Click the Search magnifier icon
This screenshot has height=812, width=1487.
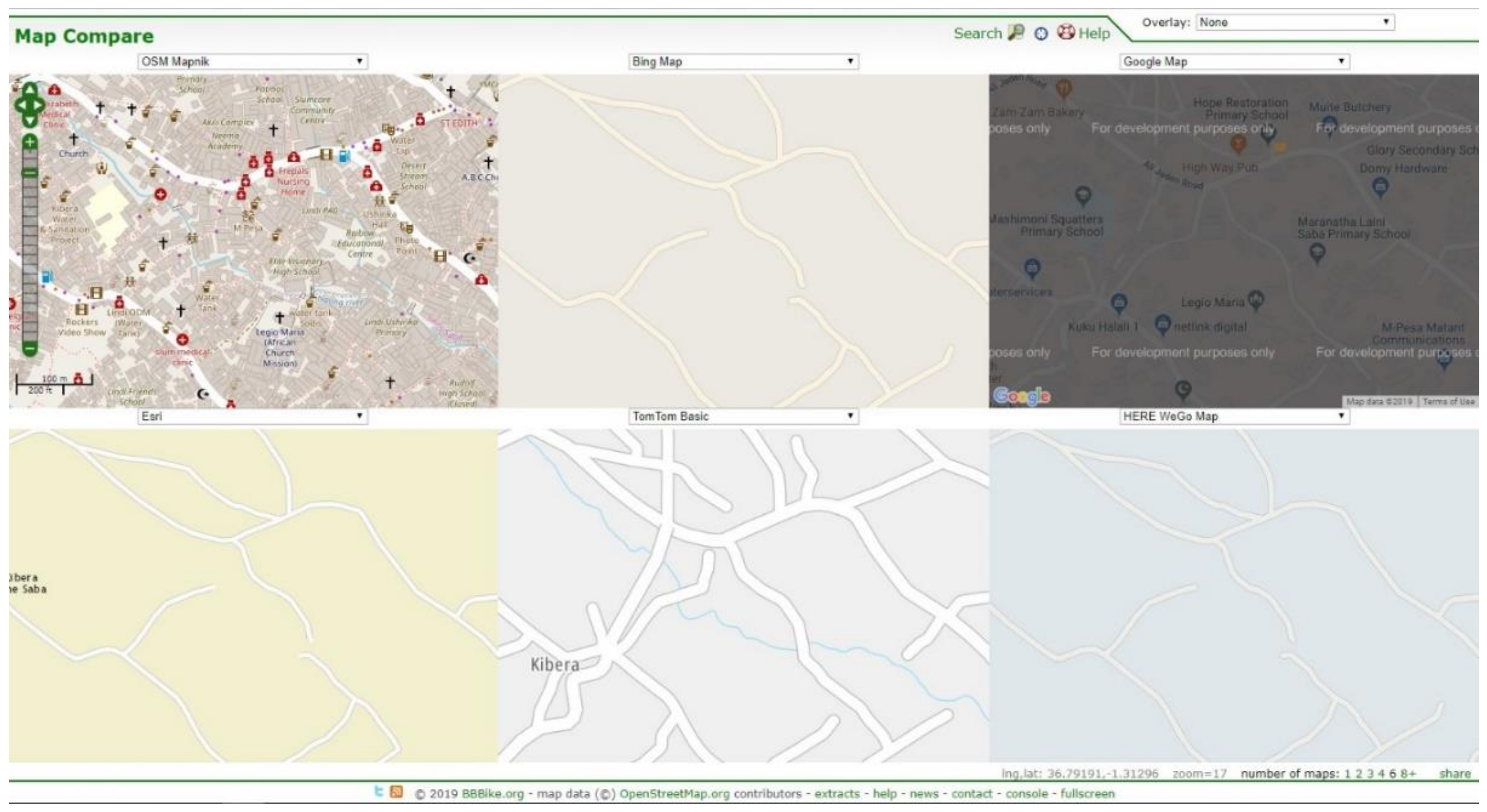click(1015, 33)
